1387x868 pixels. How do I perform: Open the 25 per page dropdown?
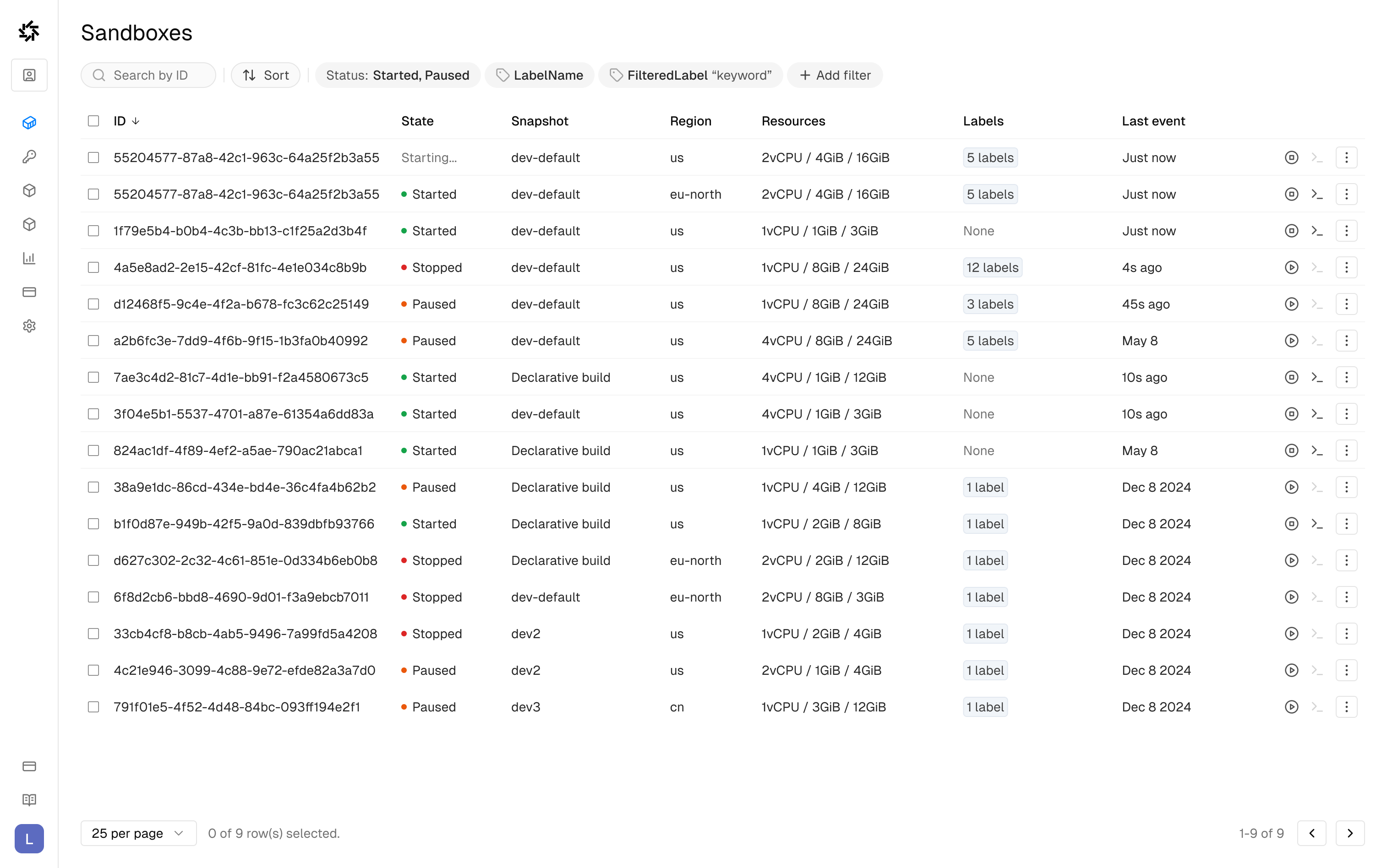138,833
